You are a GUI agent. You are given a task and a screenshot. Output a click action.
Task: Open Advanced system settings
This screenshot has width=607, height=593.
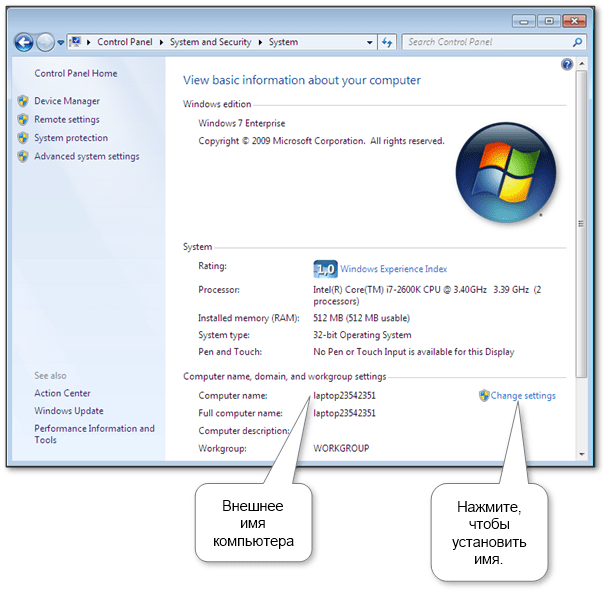click(87, 156)
